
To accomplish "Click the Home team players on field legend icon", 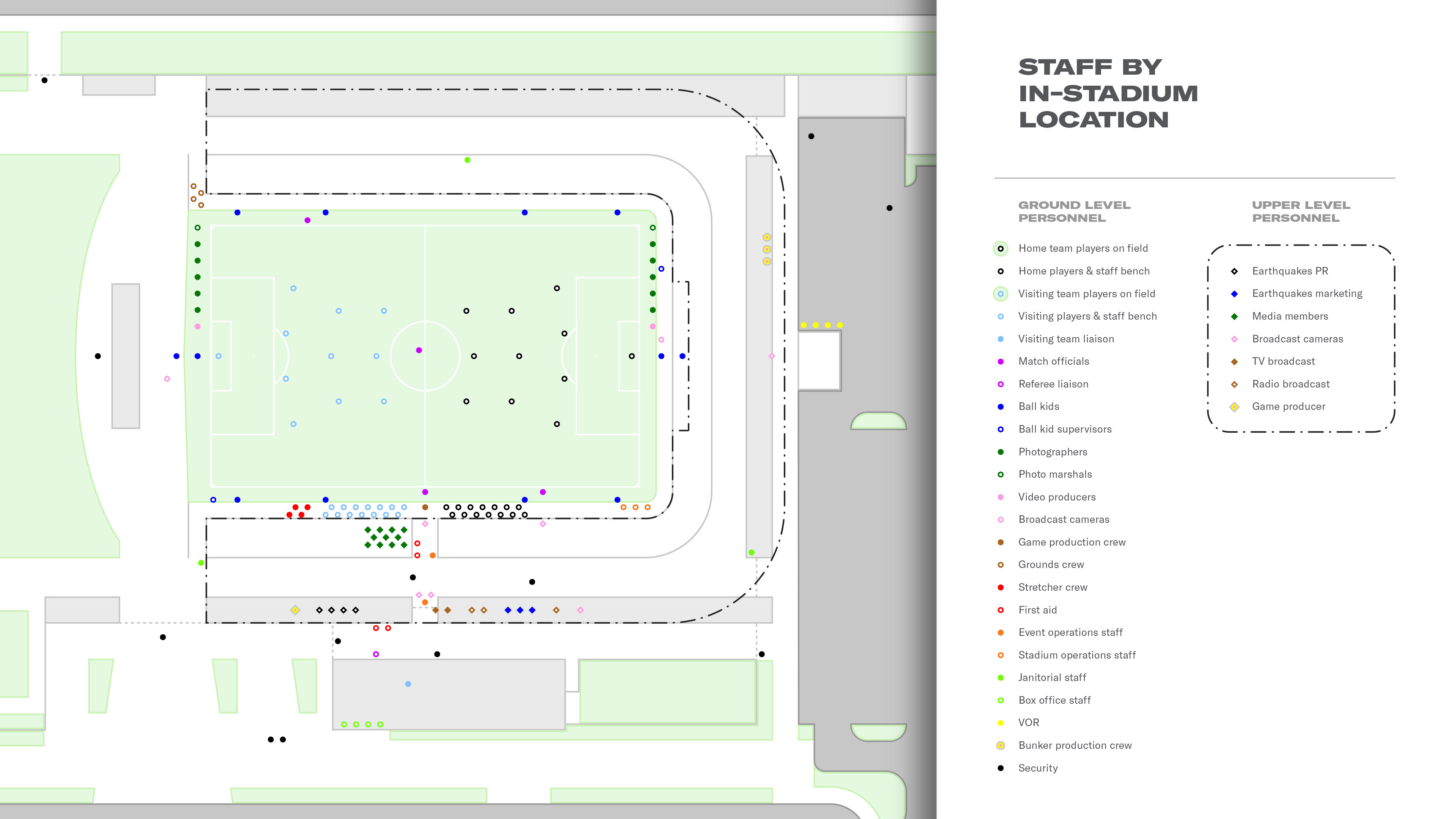I will point(1001,249).
